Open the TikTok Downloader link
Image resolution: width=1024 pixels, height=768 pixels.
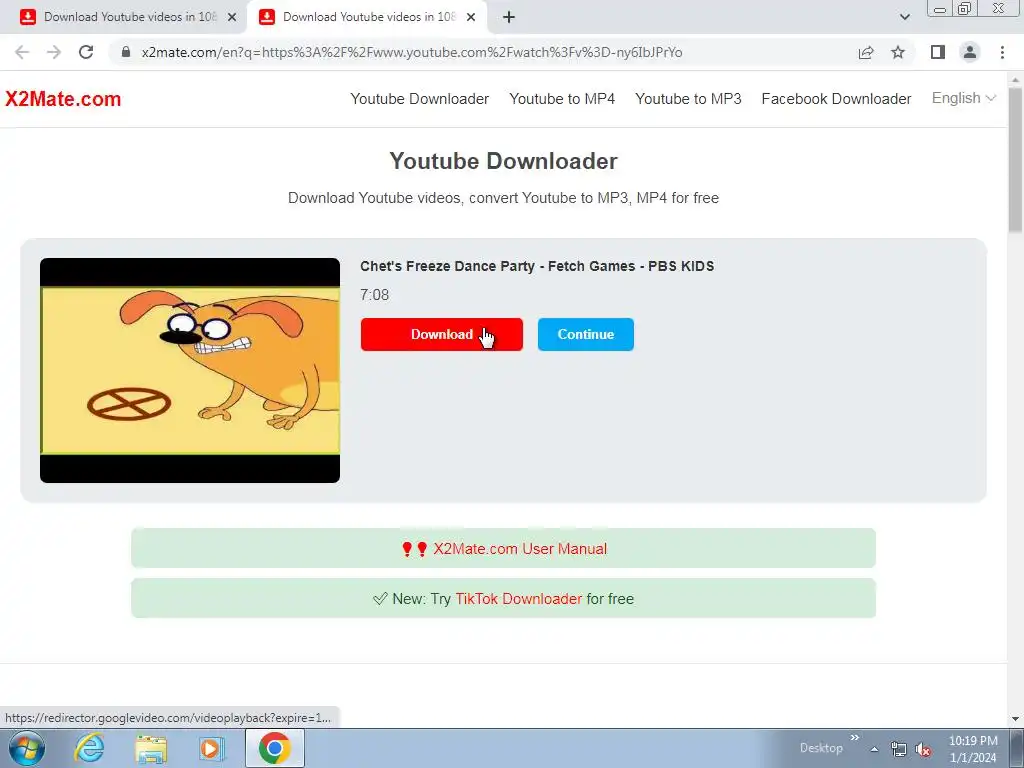[519, 599]
